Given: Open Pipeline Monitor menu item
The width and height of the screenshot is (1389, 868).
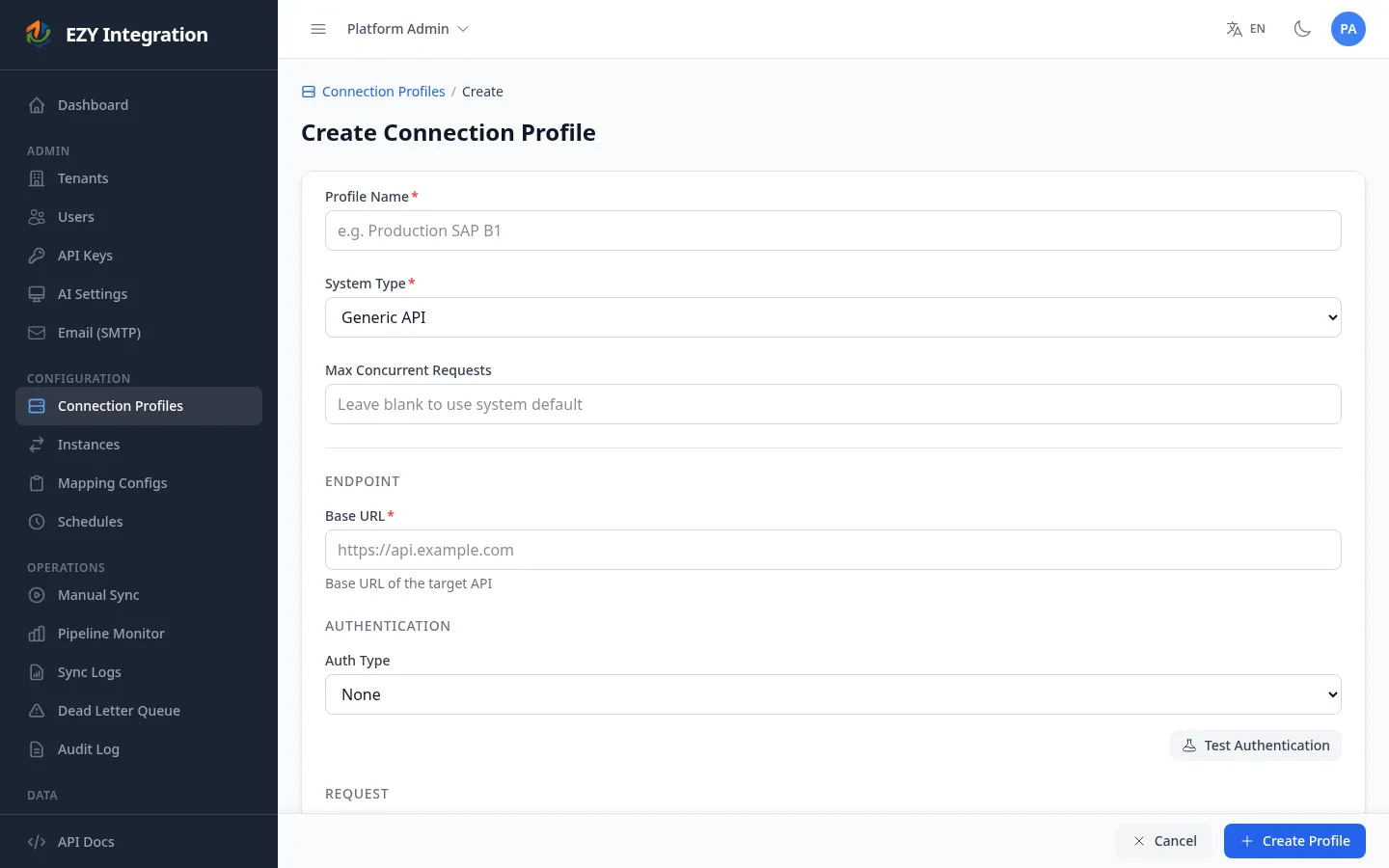Looking at the screenshot, I should pyautogui.click(x=139, y=634).
